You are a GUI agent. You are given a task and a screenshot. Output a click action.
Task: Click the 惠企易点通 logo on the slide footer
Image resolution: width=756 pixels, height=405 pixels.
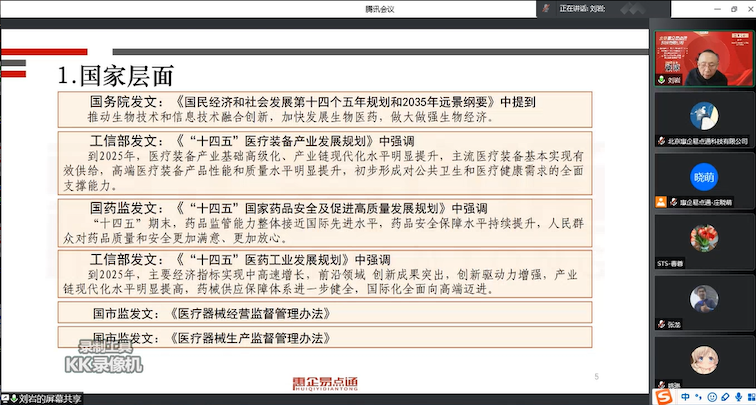tap(325, 383)
